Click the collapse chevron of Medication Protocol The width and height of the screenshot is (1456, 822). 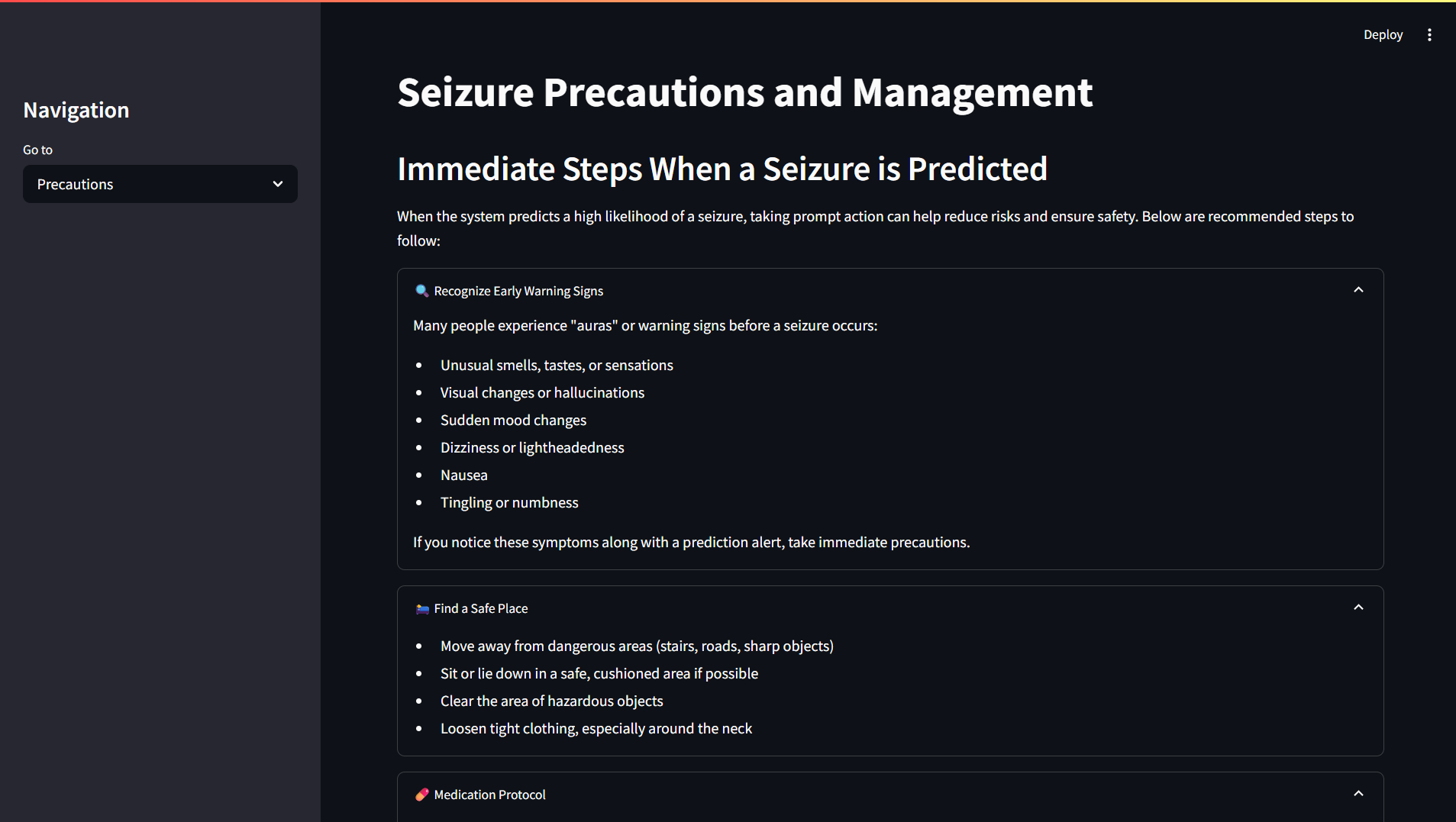tap(1358, 794)
